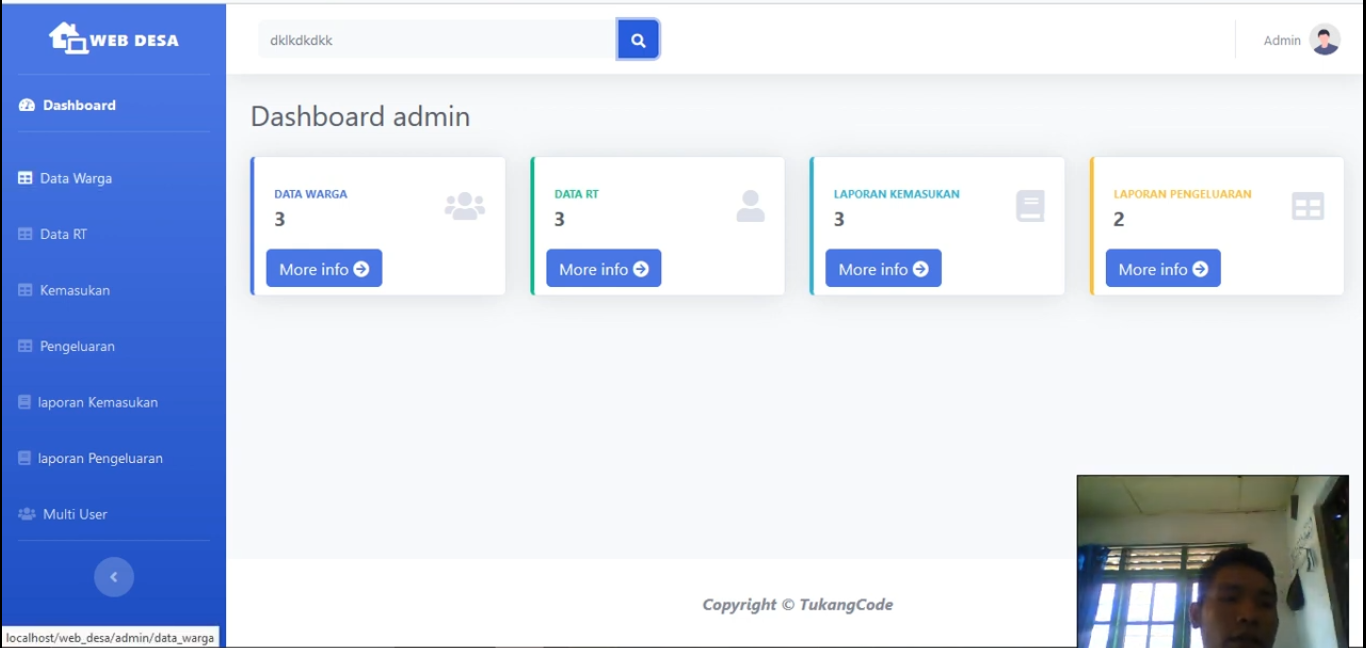Click the book icon in Laporan Kemasukan card
Image resolution: width=1366 pixels, height=648 pixels.
(1030, 206)
